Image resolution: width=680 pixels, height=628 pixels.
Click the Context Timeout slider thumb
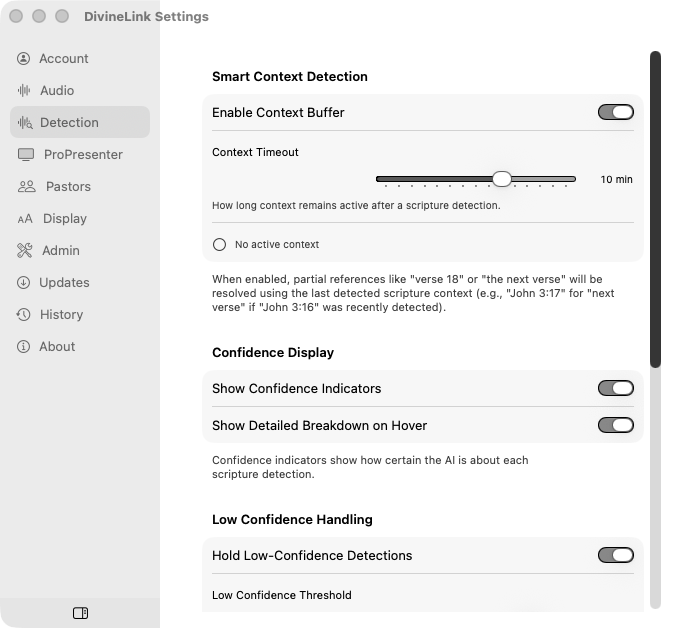pyautogui.click(x=502, y=179)
